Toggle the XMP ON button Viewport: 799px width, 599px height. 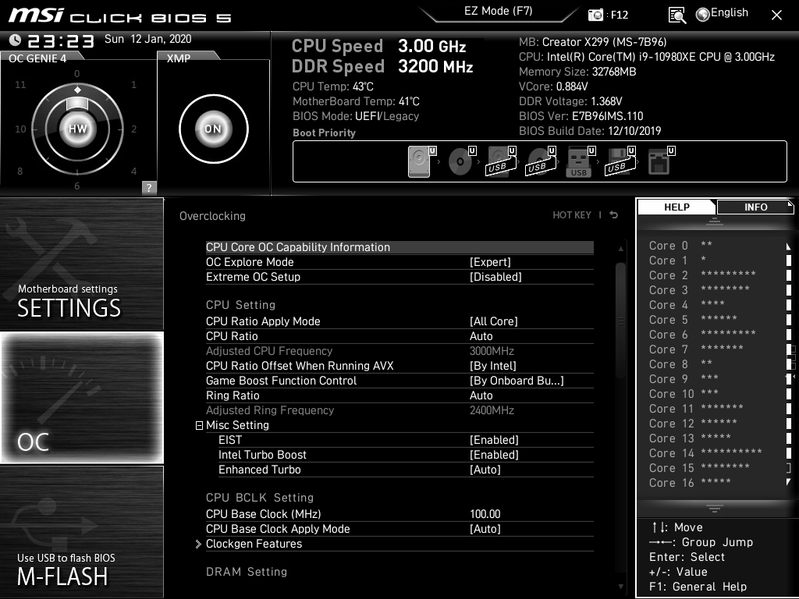[213, 129]
